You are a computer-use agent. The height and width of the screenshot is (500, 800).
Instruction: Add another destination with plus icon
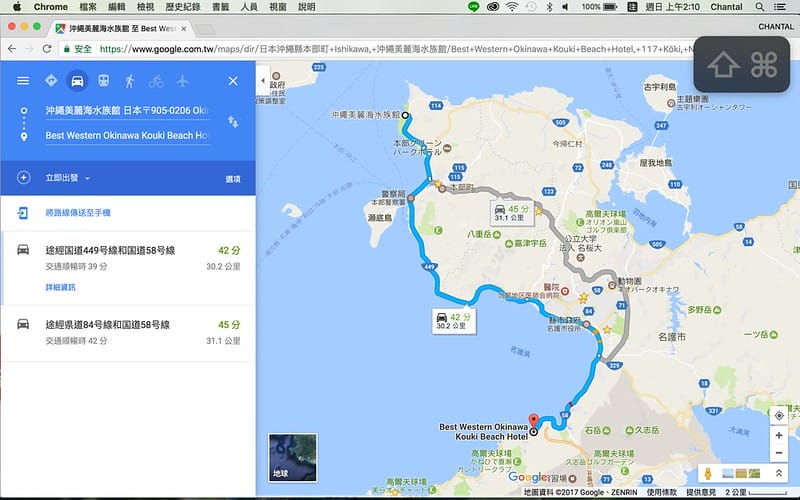[23, 178]
